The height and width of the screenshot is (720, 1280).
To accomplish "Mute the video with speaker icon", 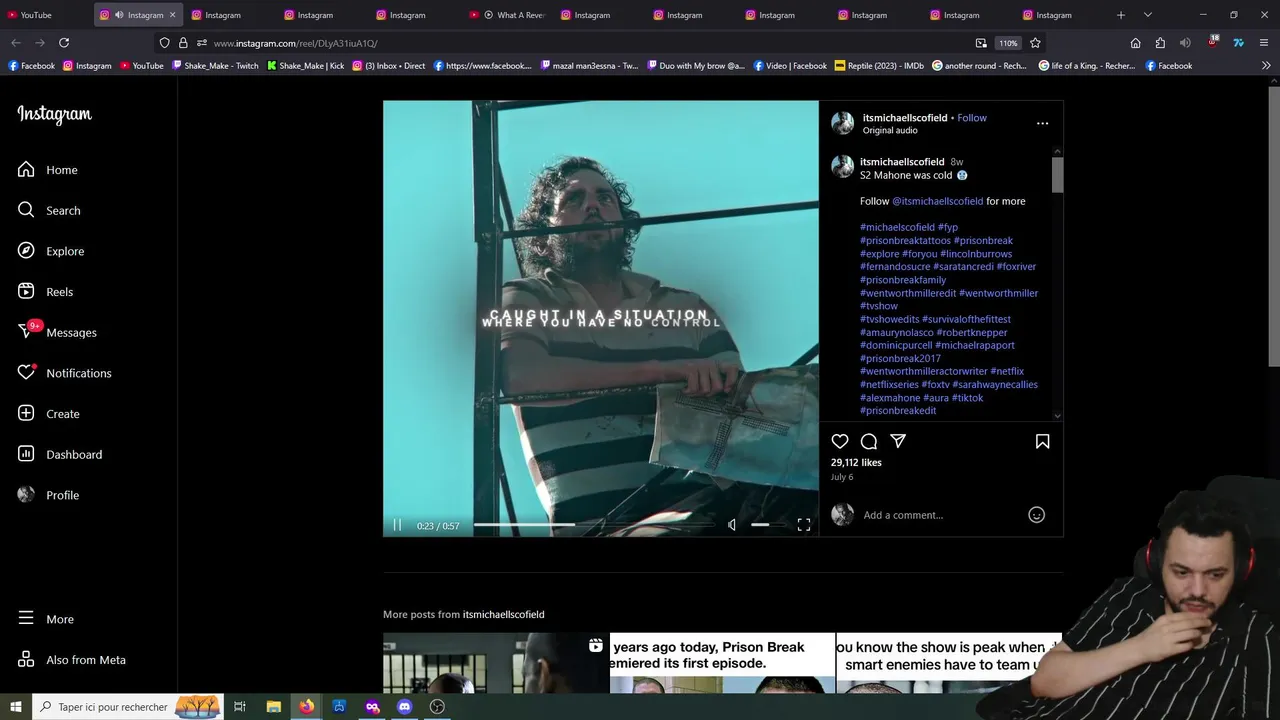I will point(732,525).
